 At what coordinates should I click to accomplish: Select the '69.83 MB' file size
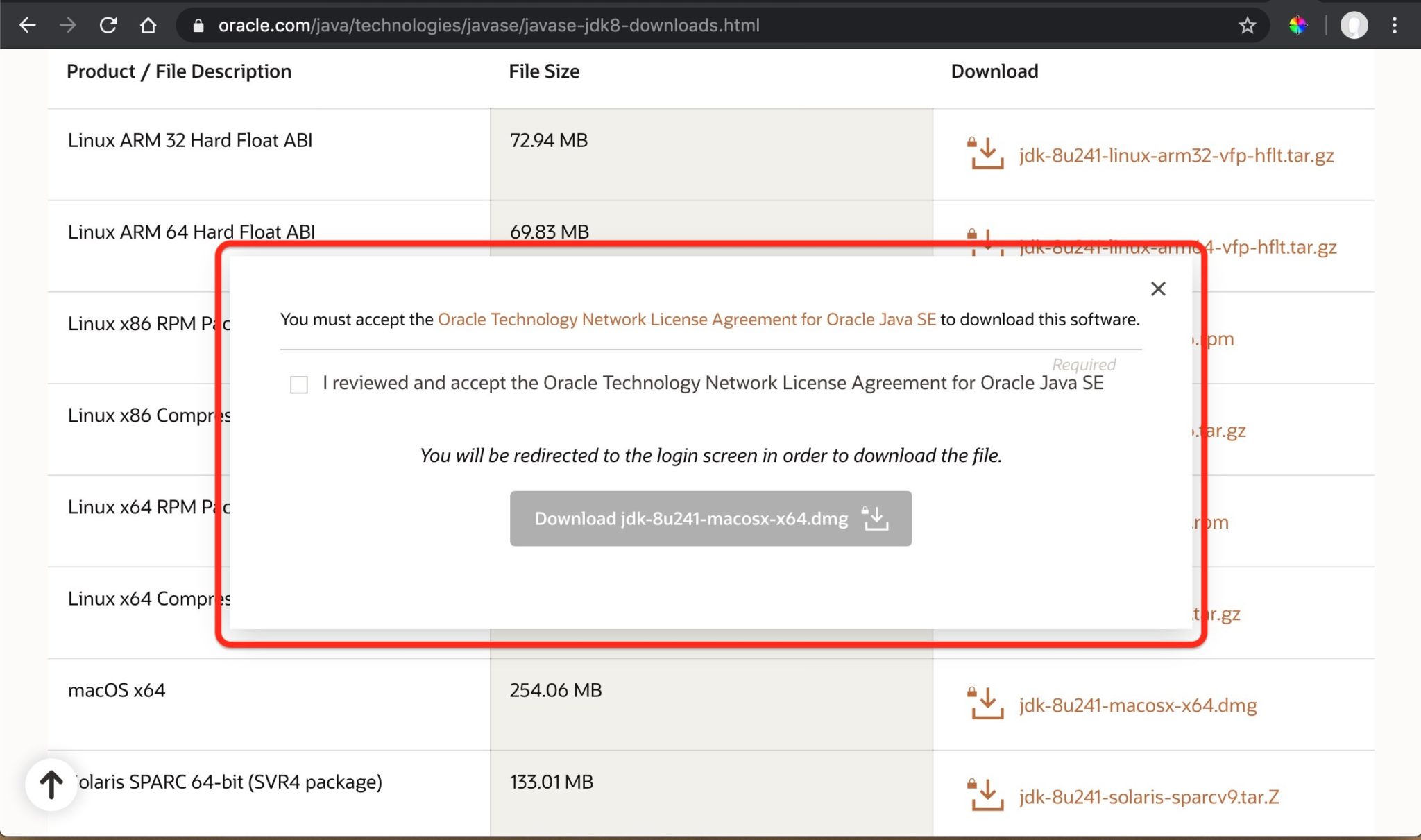pos(550,232)
